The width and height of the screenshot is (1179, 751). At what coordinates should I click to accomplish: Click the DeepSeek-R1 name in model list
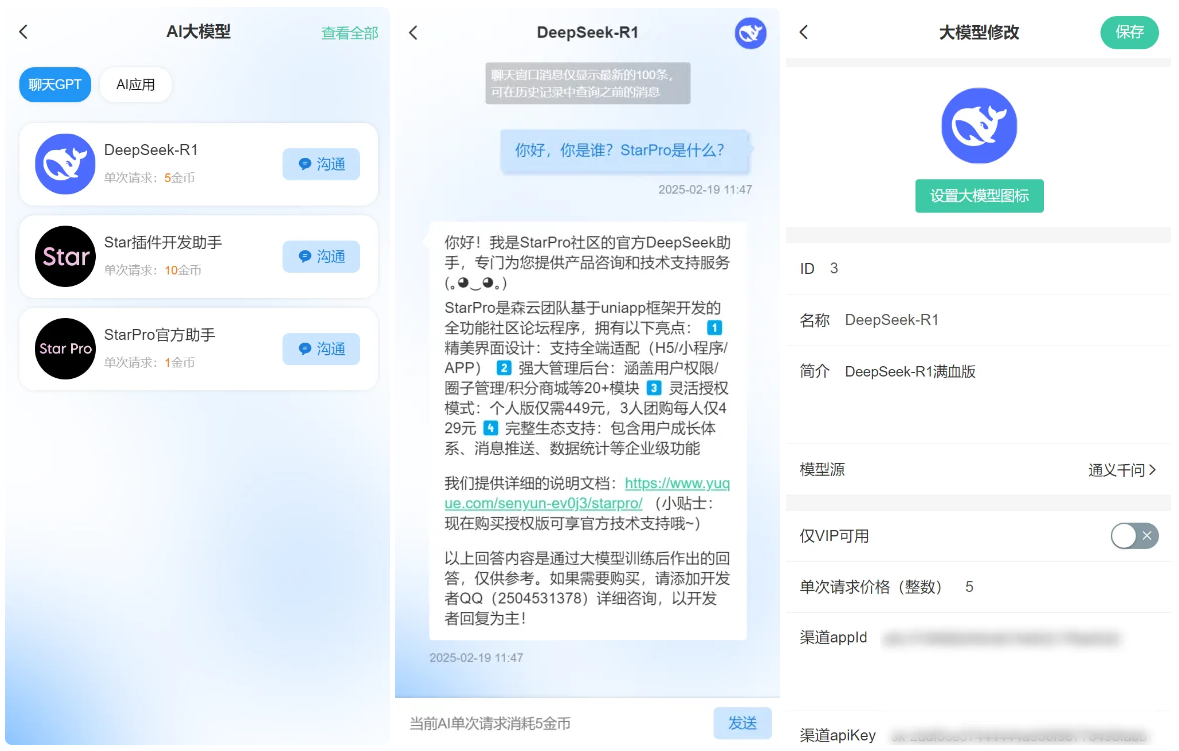tap(150, 150)
